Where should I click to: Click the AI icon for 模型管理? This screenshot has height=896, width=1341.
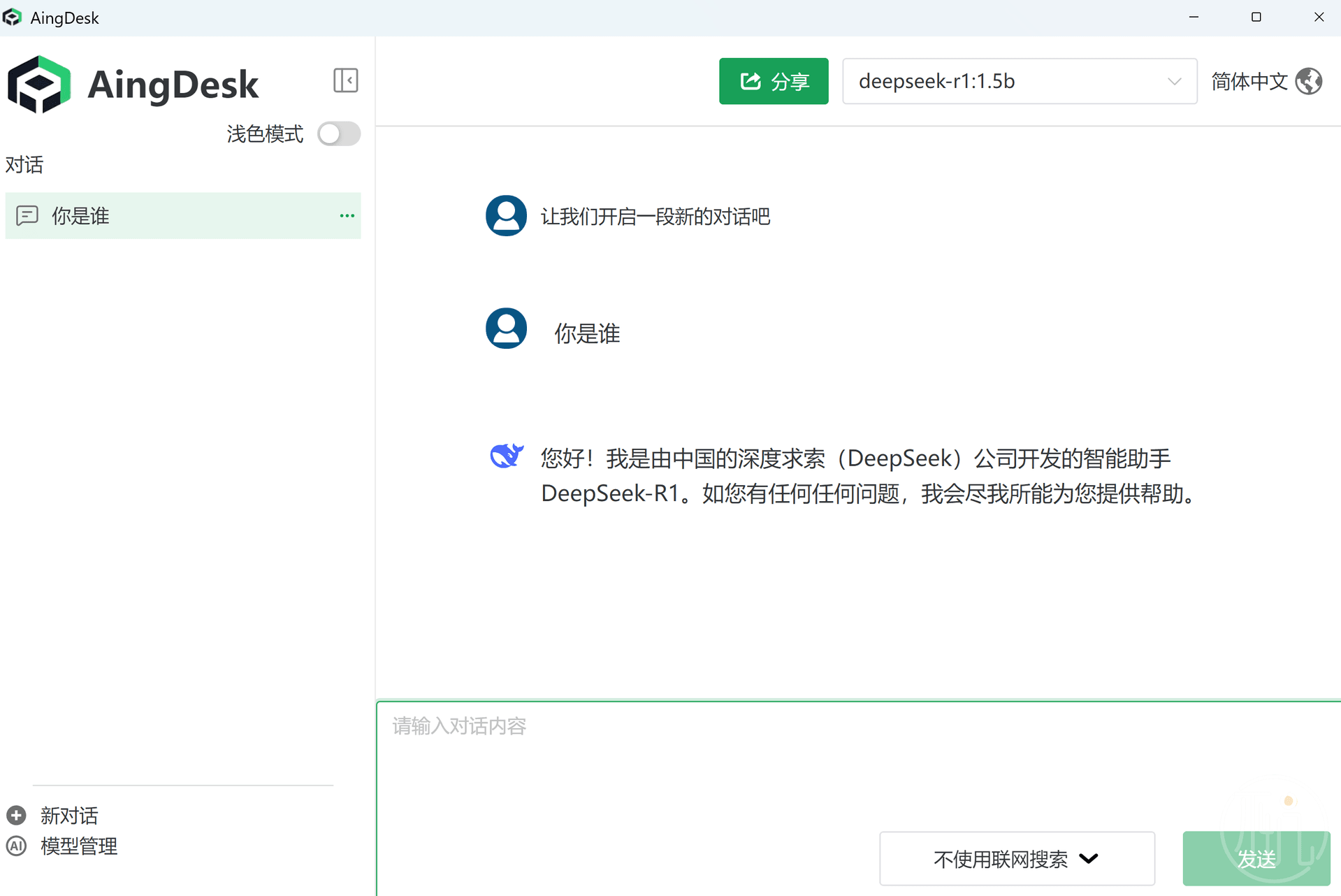tap(16, 846)
